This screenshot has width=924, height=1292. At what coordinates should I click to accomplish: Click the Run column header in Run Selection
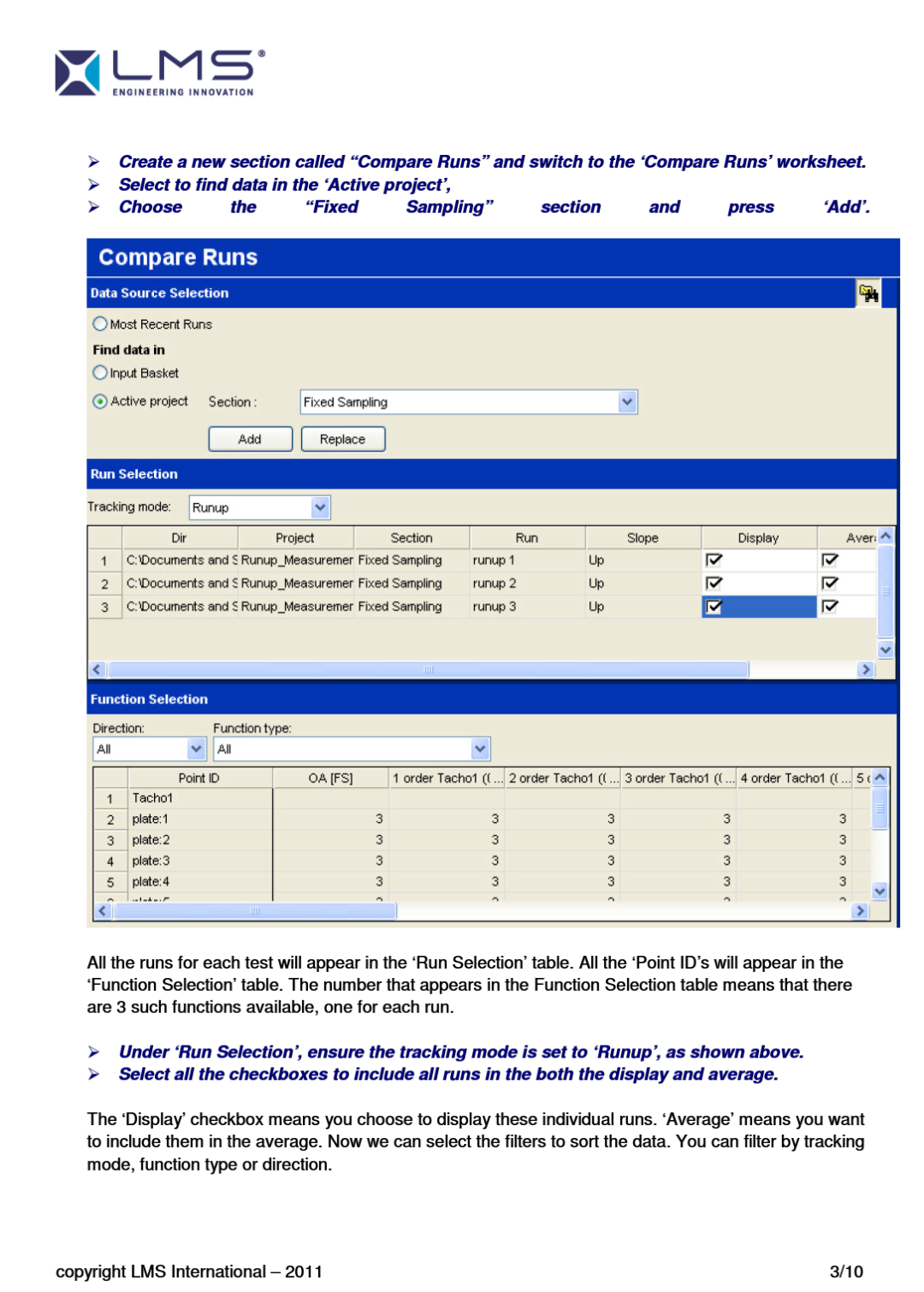tap(527, 538)
